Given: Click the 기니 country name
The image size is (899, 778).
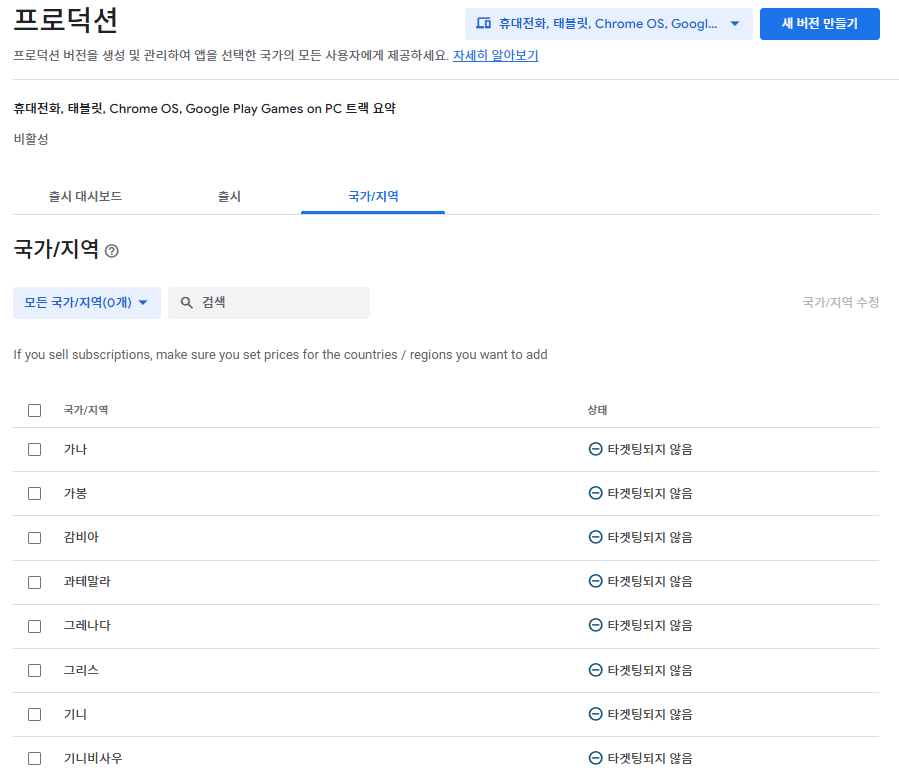Looking at the screenshot, I should point(75,714).
